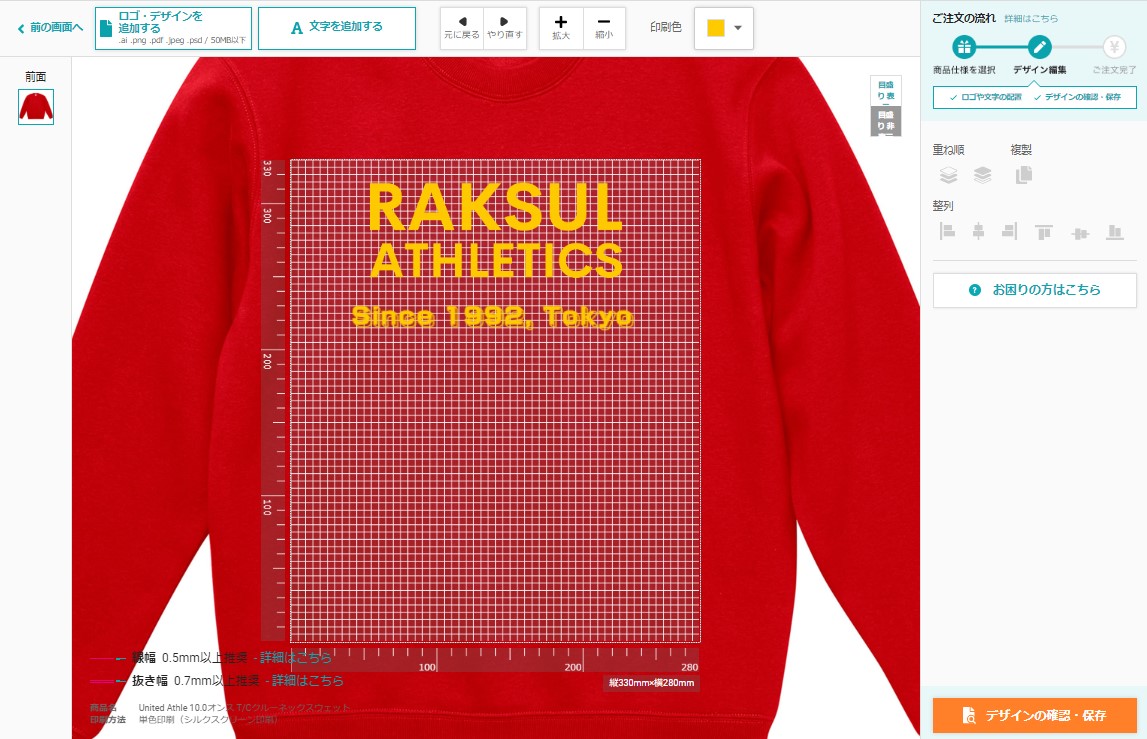The height and width of the screenshot is (739, 1147).
Task: Zoom in with 拡大 plus icon
Action: pos(561,29)
